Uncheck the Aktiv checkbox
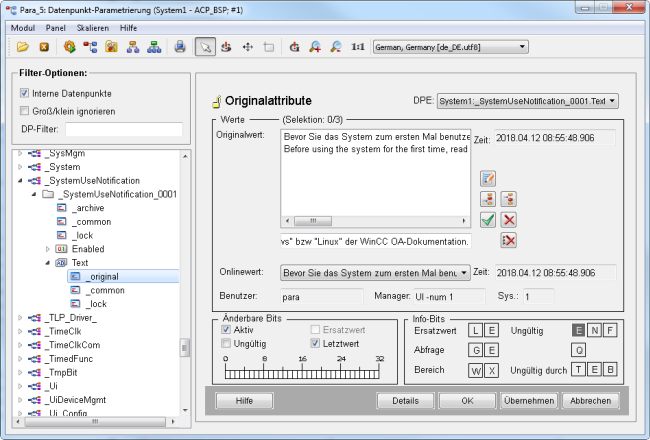The width and height of the screenshot is (650, 440). [x=226, y=330]
